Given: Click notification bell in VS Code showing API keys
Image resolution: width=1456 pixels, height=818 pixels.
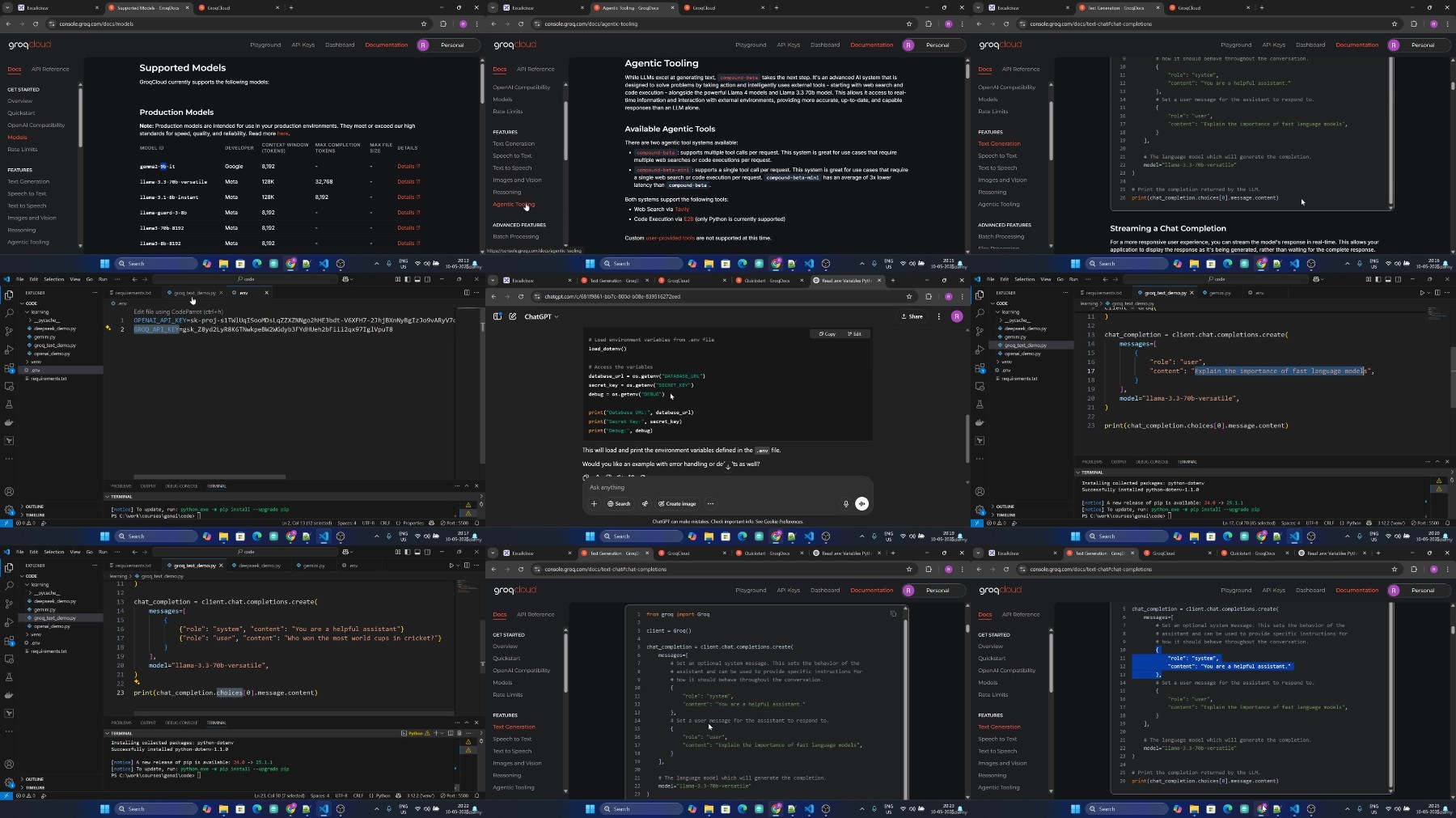Looking at the screenshot, I should point(476,523).
